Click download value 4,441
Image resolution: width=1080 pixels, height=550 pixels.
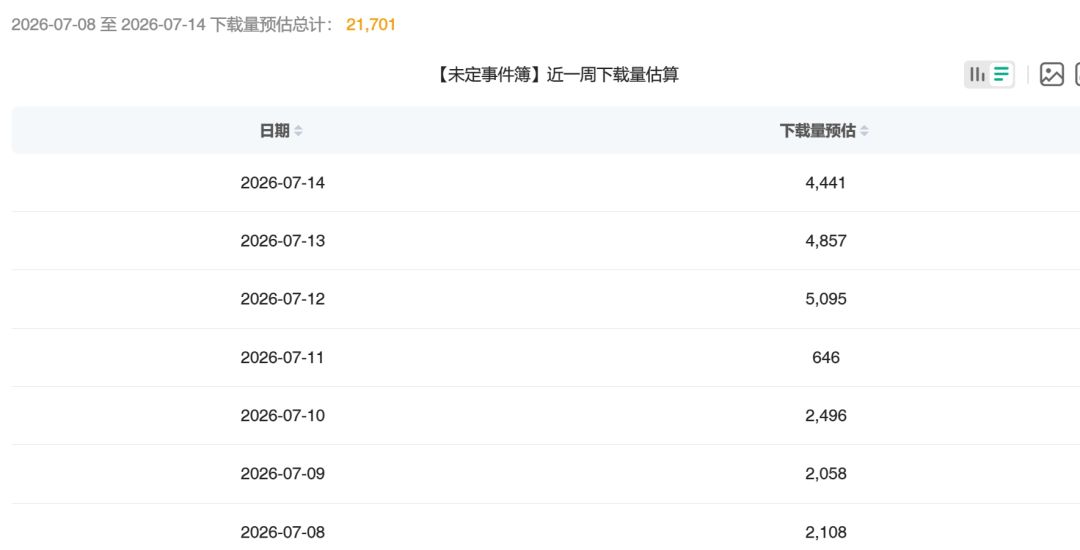(x=825, y=183)
